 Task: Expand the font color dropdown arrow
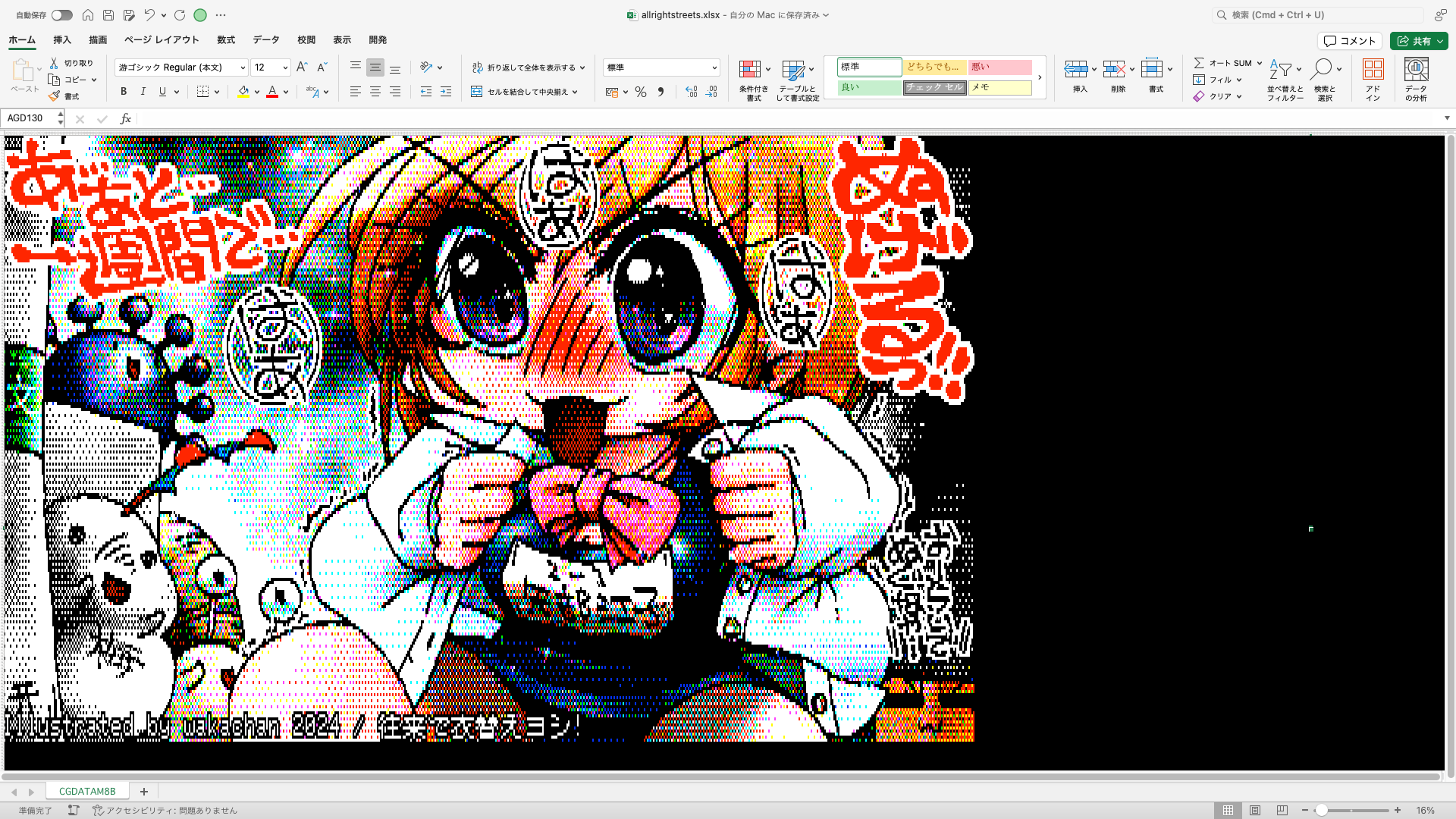pyautogui.click(x=286, y=92)
